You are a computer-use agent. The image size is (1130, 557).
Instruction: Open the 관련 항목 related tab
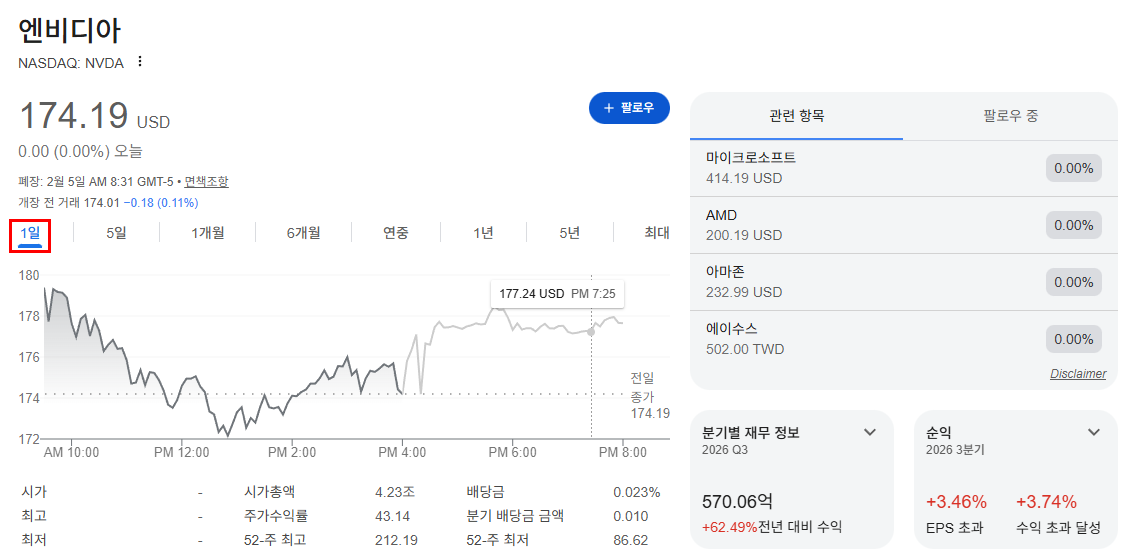pyautogui.click(x=796, y=115)
